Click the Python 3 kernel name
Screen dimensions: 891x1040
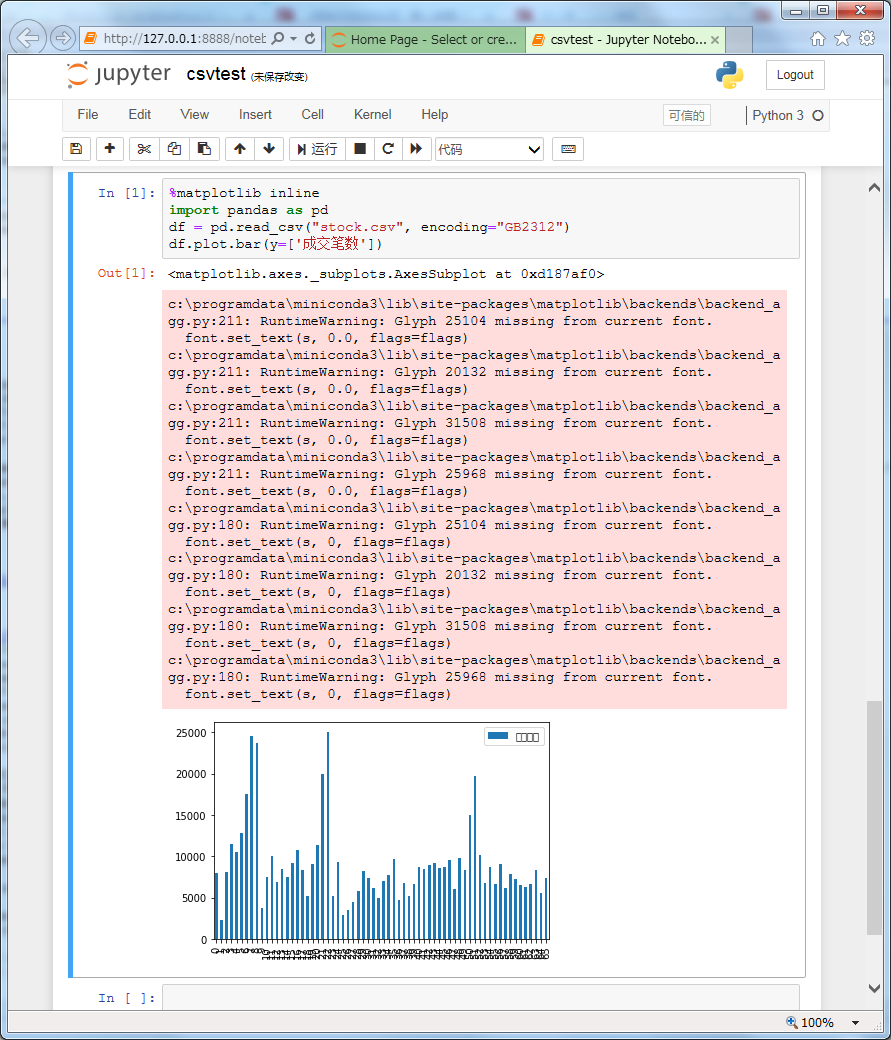click(x=780, y=115)
